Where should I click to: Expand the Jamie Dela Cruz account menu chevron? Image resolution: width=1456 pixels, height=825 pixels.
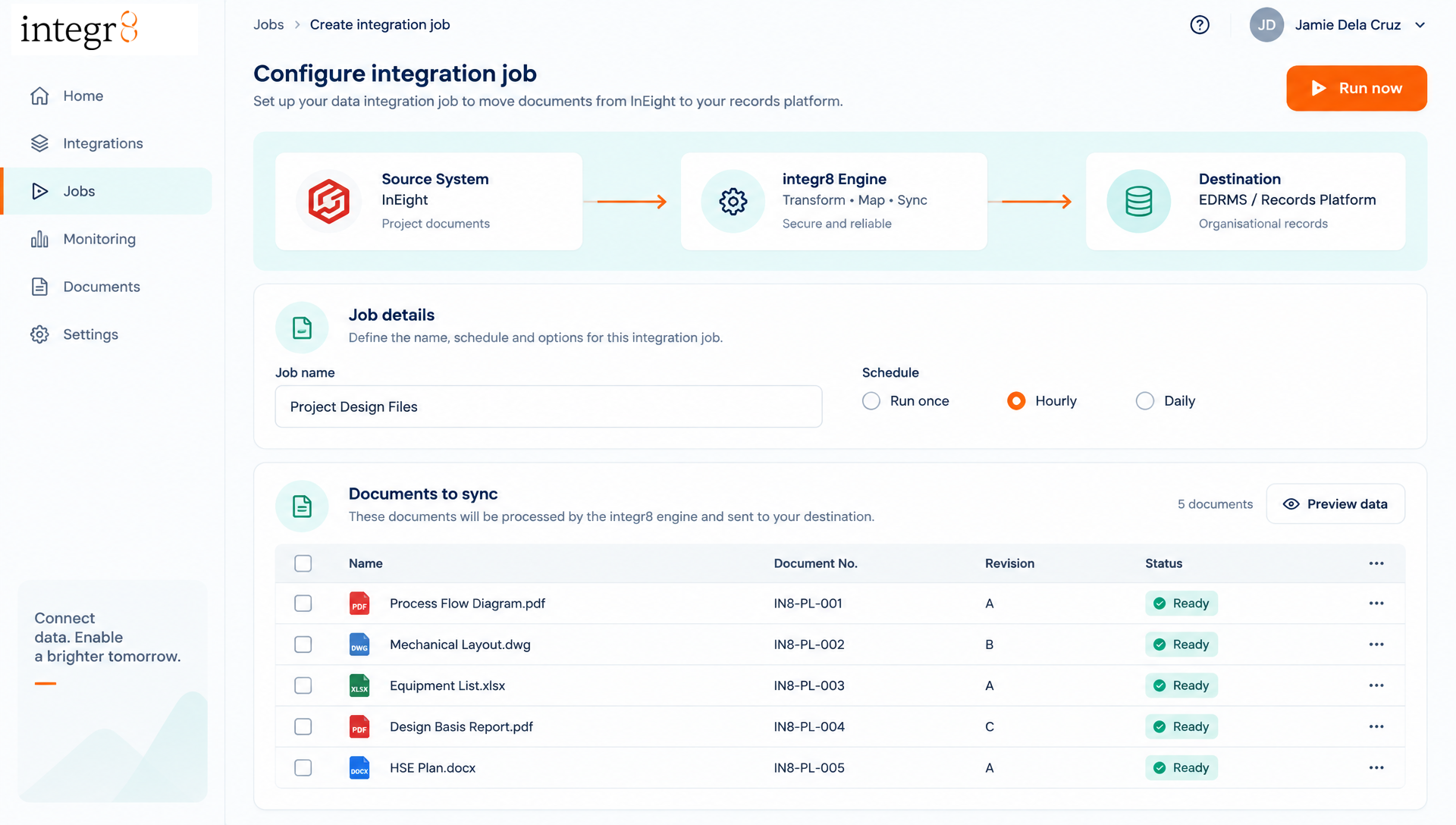[1420, 25]
